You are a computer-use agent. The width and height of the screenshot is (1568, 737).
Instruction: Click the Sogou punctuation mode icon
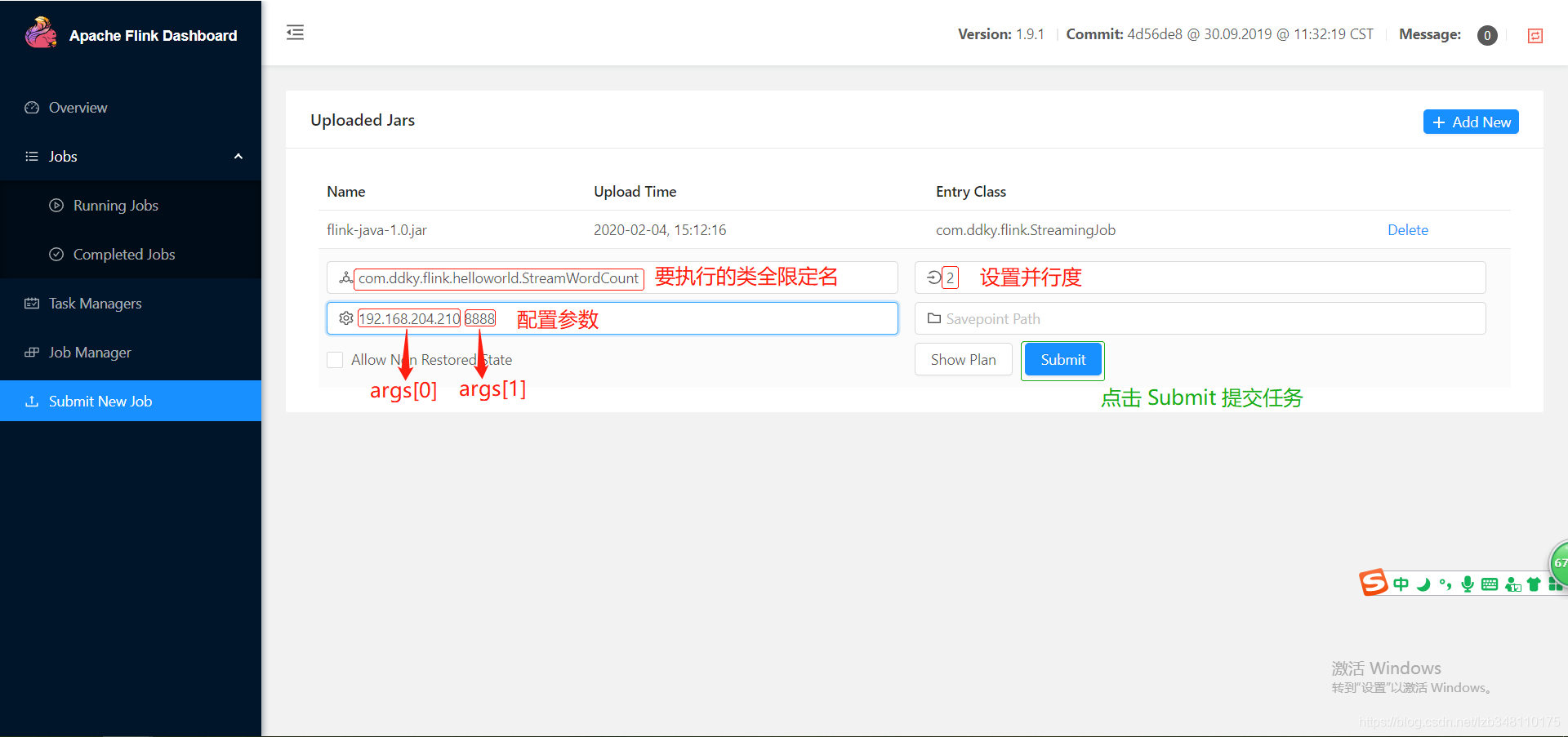point(1445,584)
